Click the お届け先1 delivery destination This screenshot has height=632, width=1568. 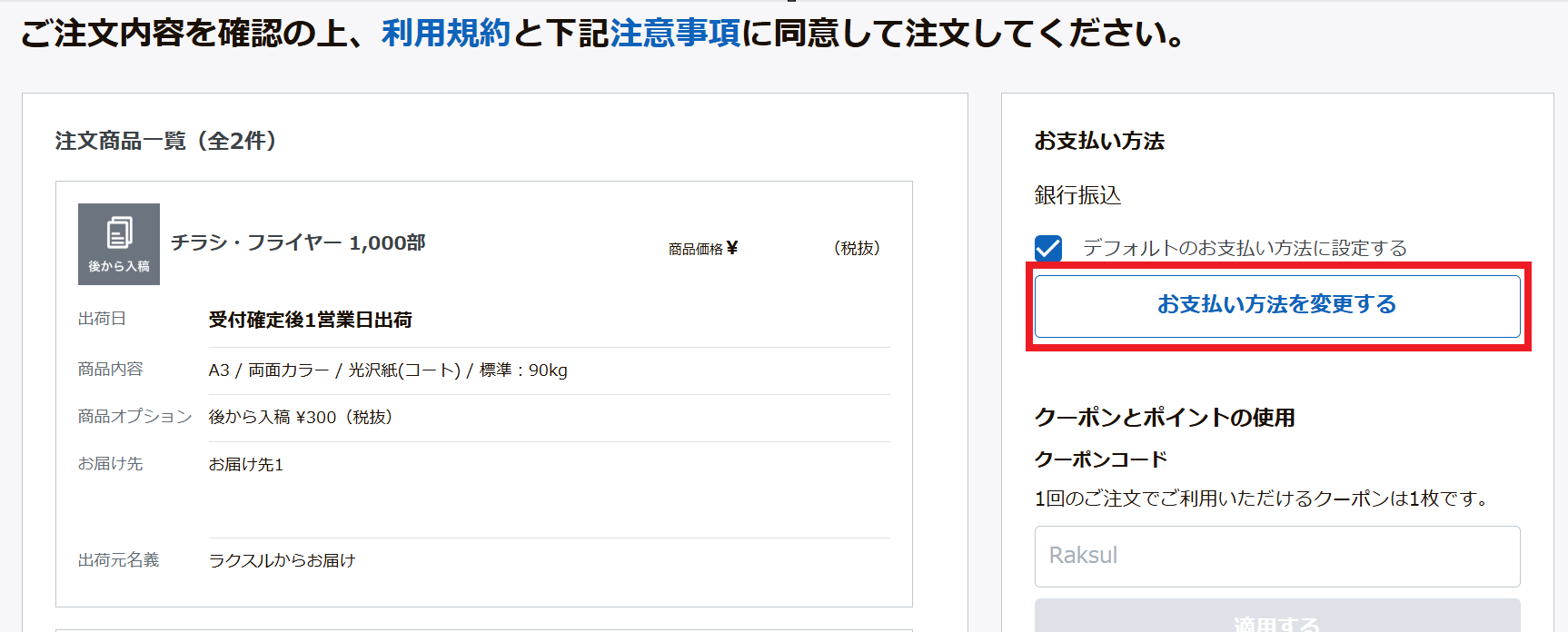click(246, 465)
